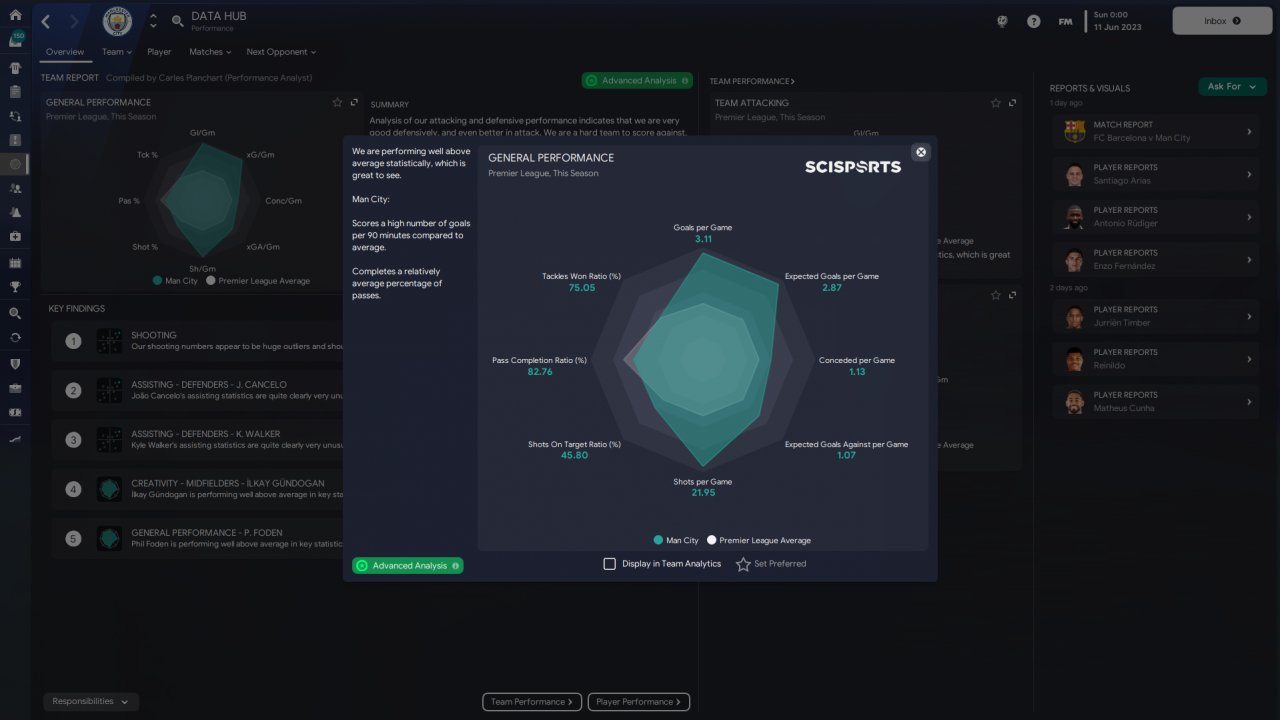
Task: Switch to the Overview tab
Action: (x=65, y=52)
